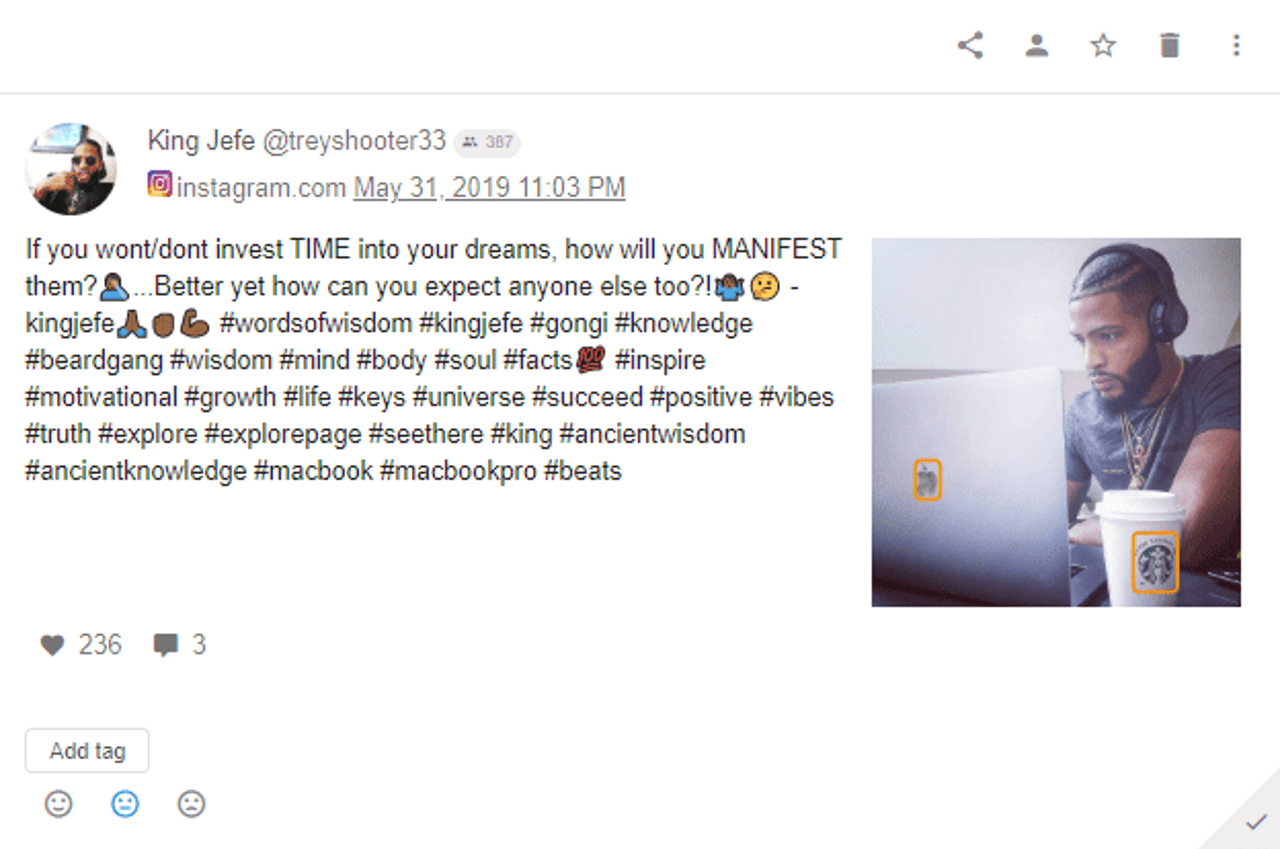
Task: Click the 387 followers badge
Action: (487, 142)
